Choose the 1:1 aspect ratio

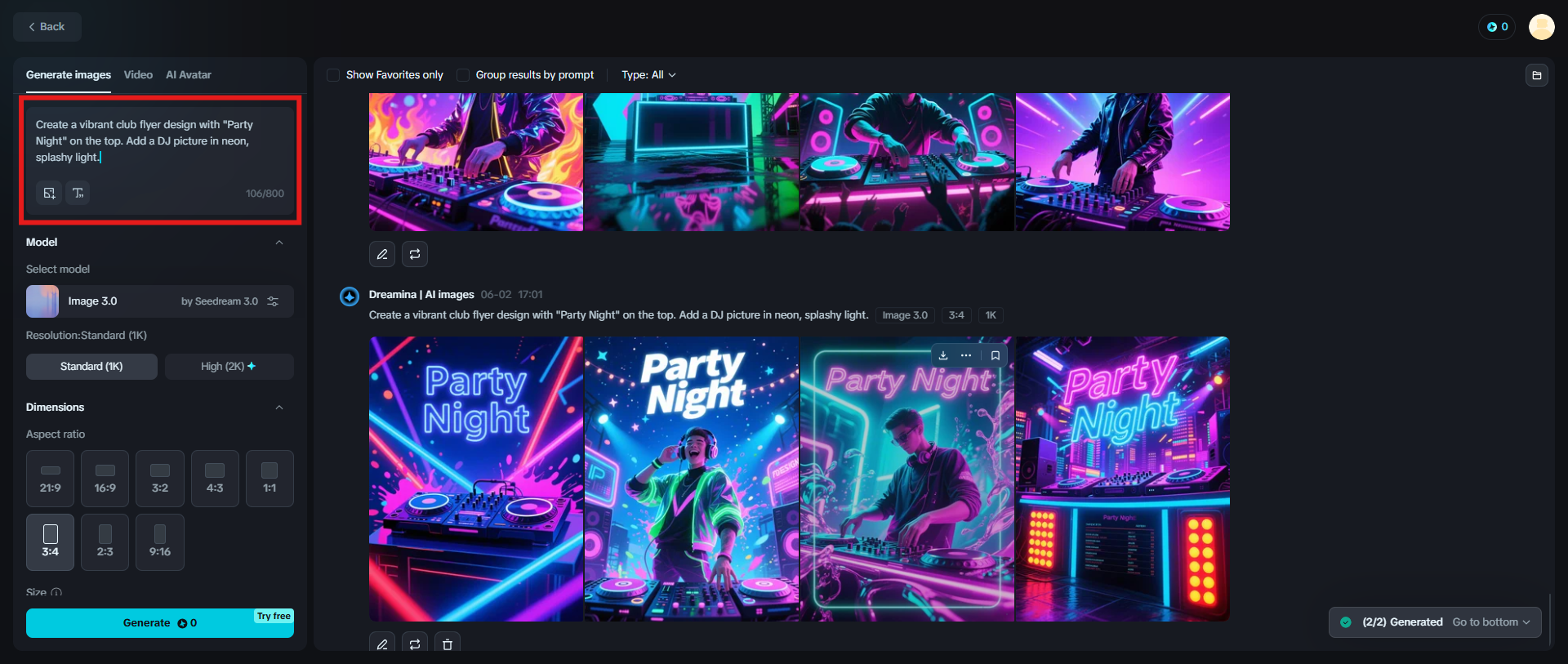pyautogui.click(x=269, y=479)
